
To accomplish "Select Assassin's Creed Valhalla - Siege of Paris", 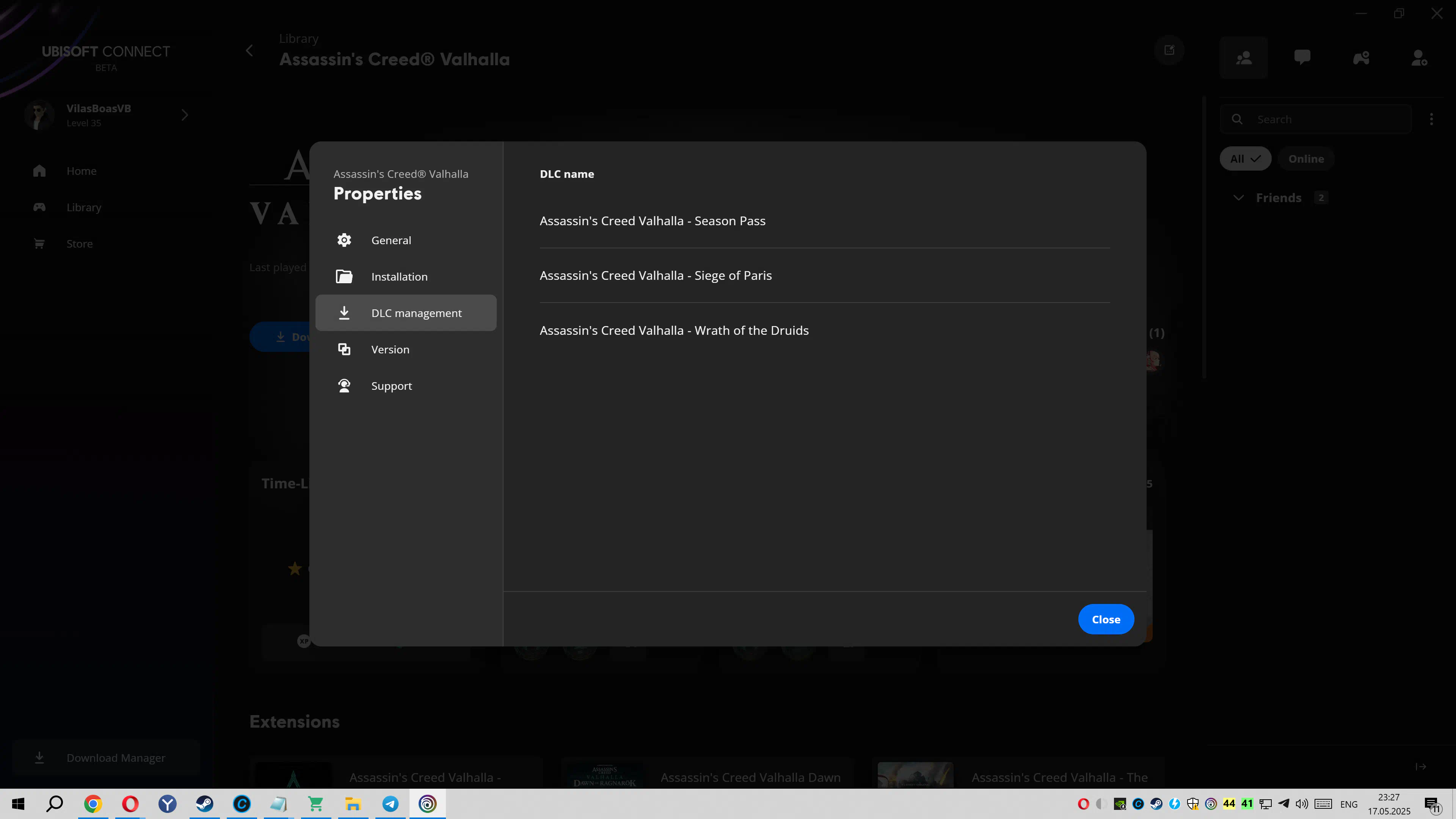I will 824,275.
